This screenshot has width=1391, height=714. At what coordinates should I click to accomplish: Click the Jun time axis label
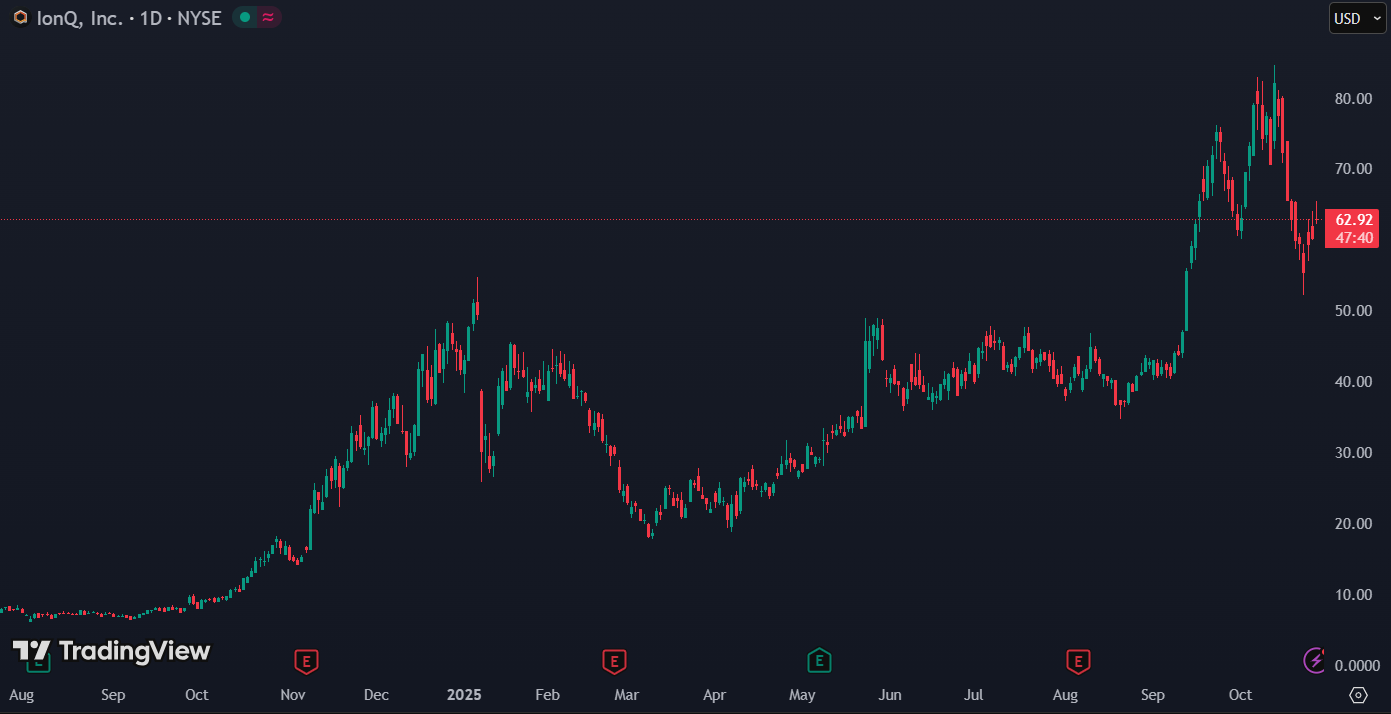[x=890, y=695]
